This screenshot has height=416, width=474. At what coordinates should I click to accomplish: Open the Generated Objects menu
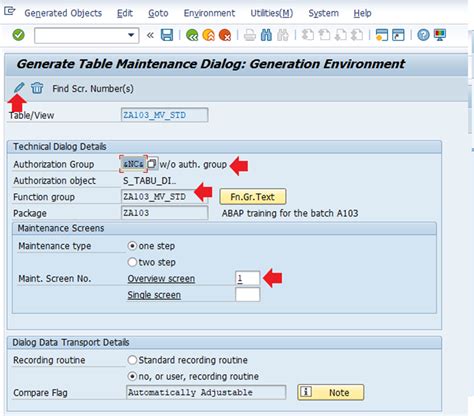tap(63, 13)
